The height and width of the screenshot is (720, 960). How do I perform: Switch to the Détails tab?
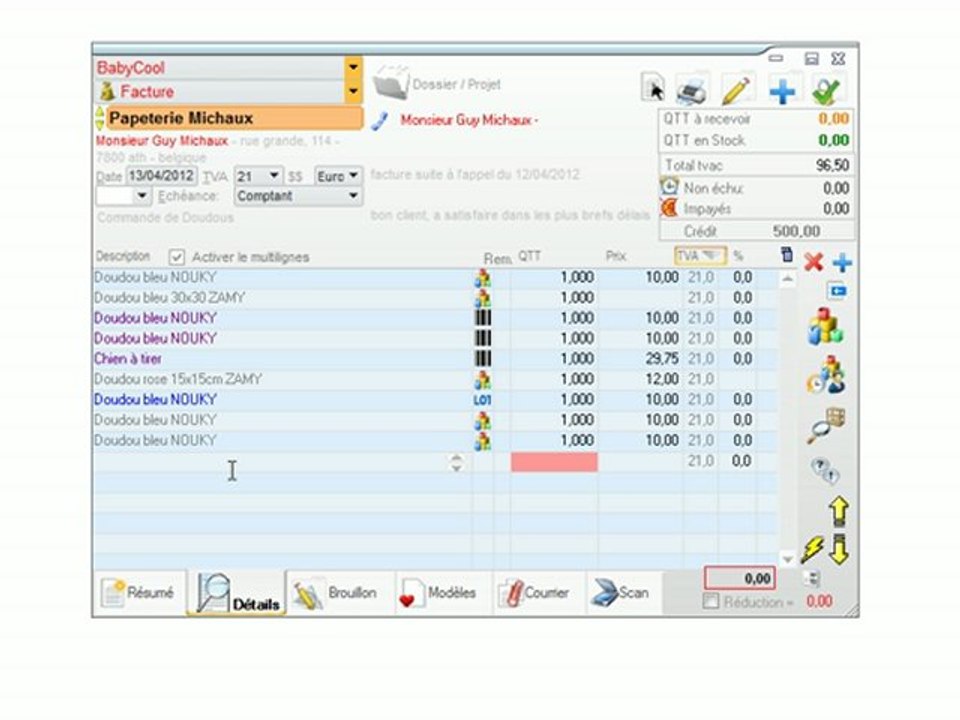point(238,593)
